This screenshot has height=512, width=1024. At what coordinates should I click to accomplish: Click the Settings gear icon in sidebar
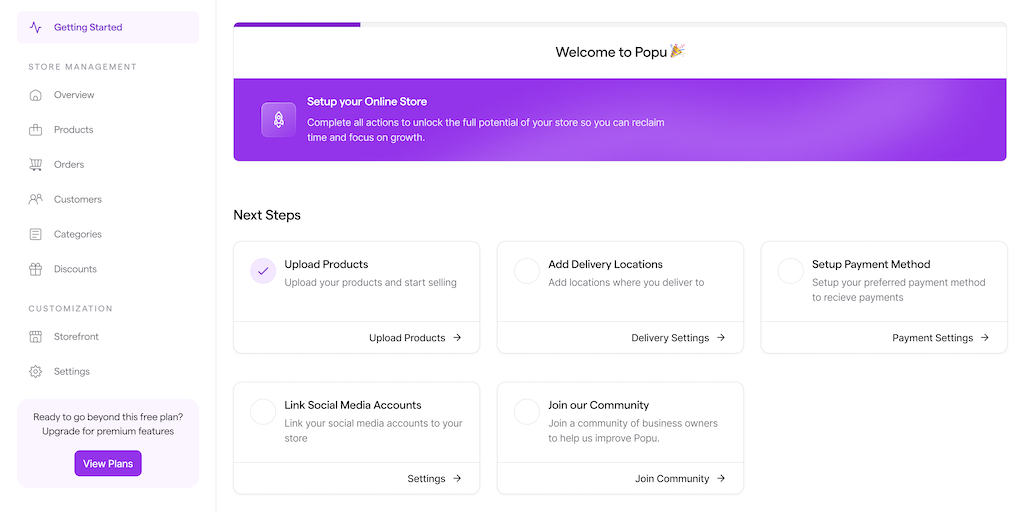click(36, 372)
